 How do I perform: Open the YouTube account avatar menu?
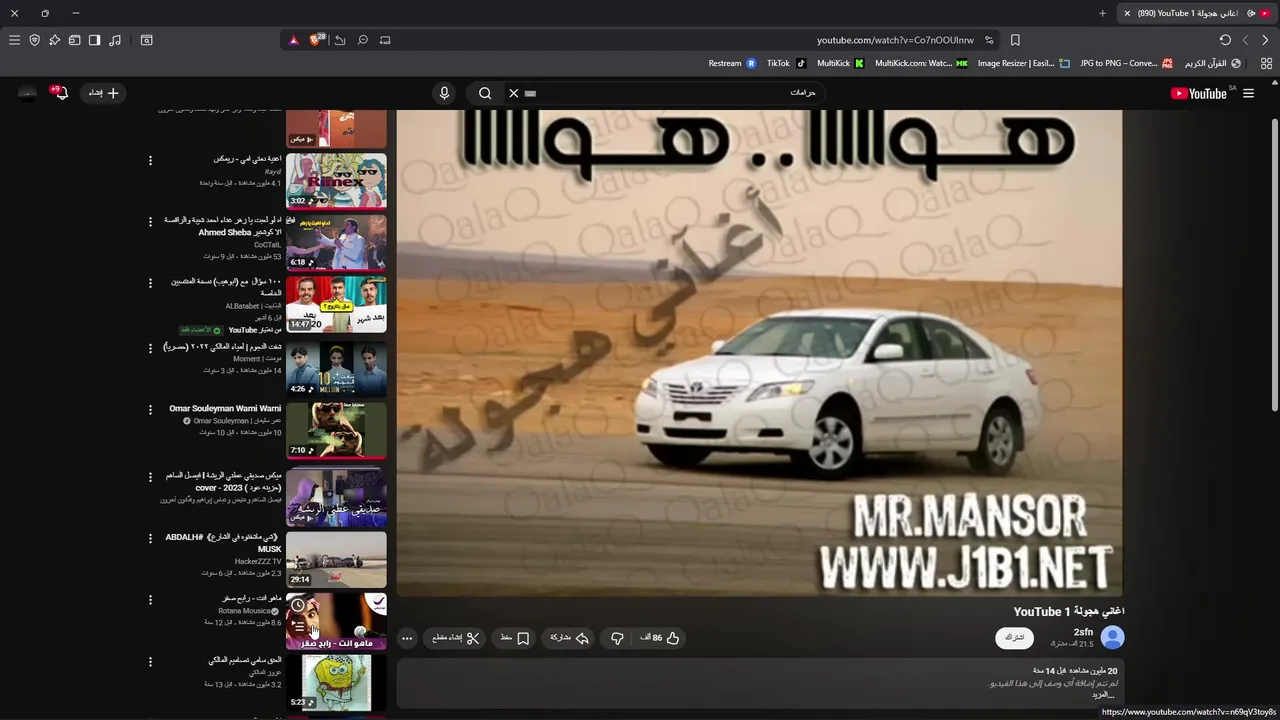coord(27,93)
